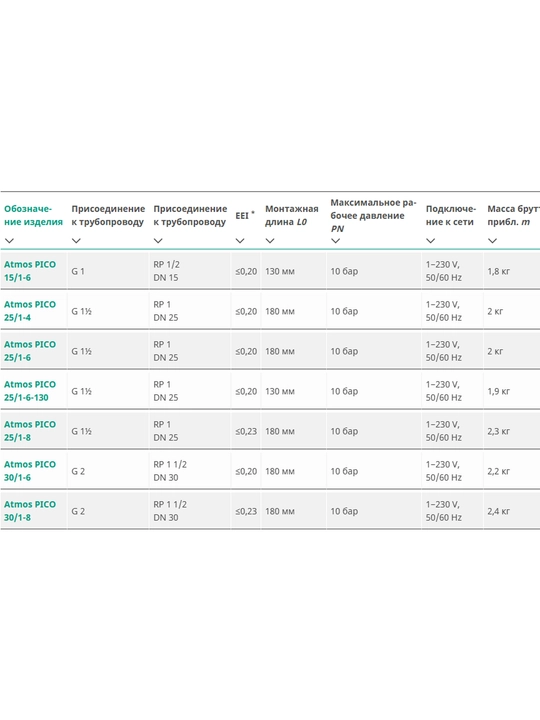Viewport: 540px width, 720px height.
Task: Select 2,3 кг mass value
Action: [499, 431]
